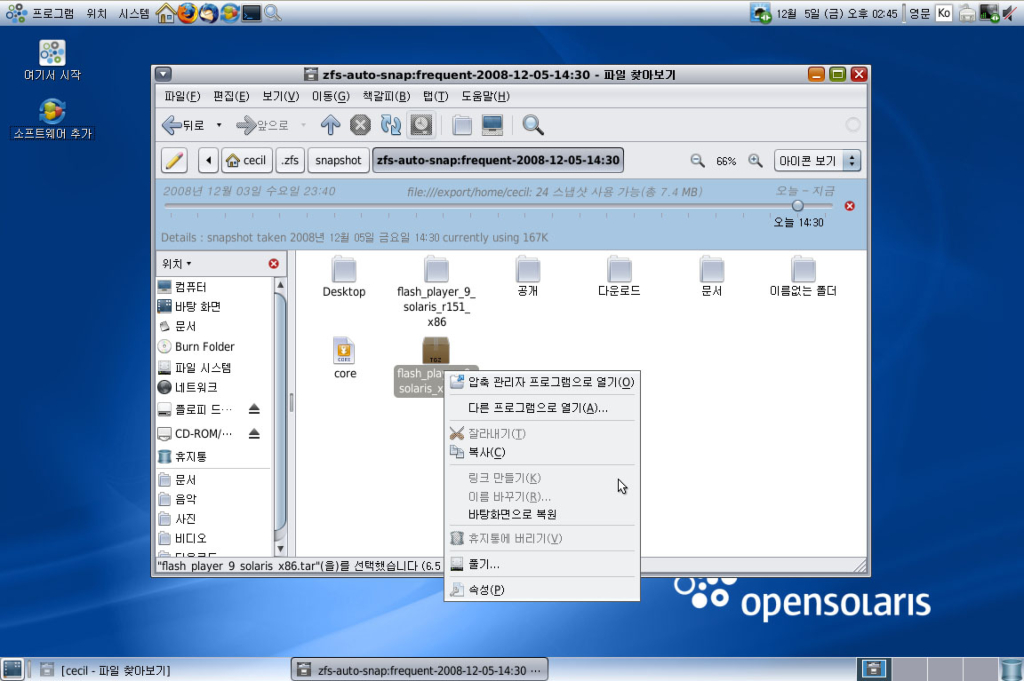Screen dimensions: 1024x681
Task: Toggle the time slider snapshot button
Action: click(421, 125)
